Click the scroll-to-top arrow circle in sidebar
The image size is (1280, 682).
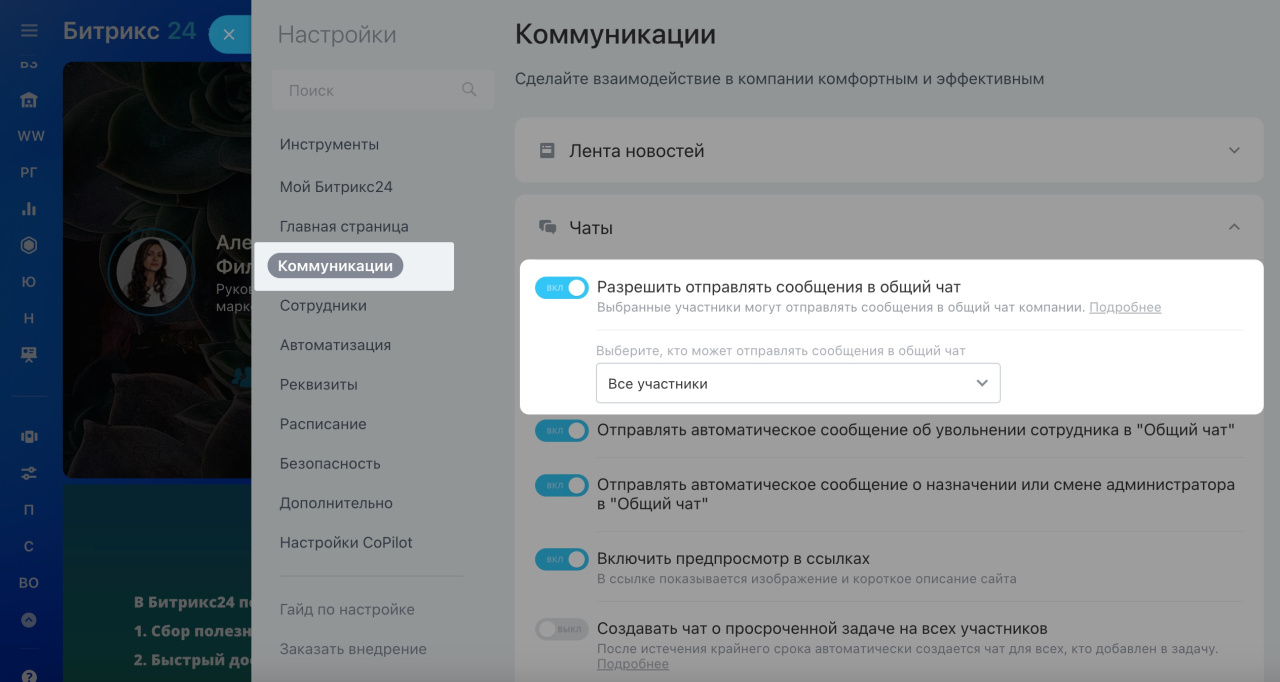tap(29, 620)
